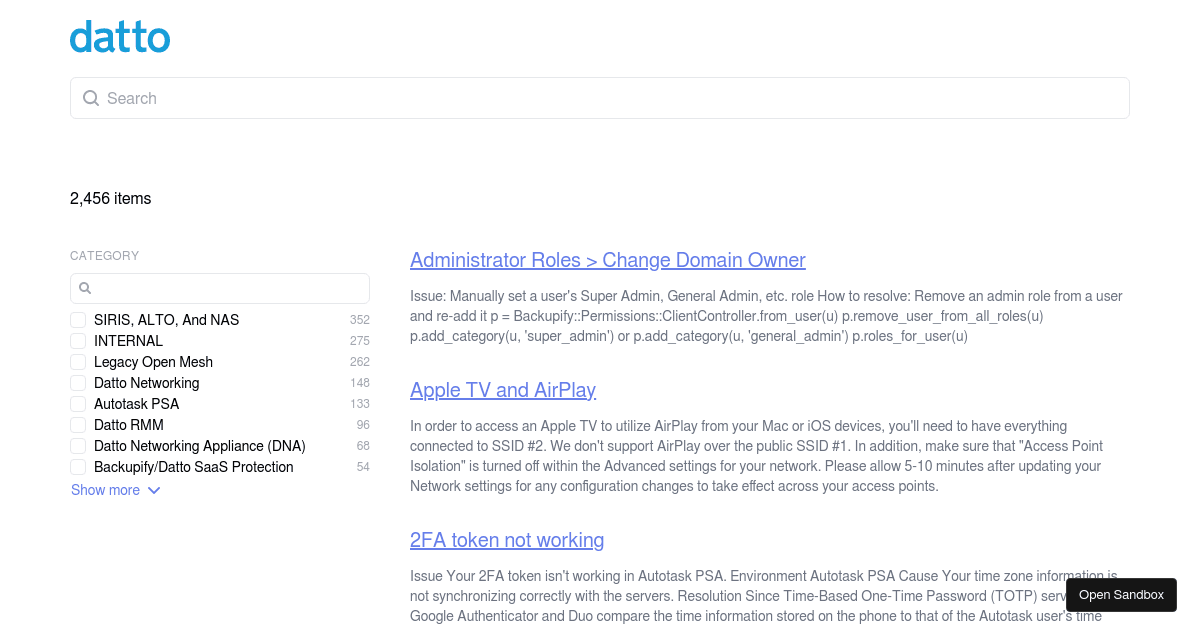
Task: Open Administrator Roles > Change Domain Owner article
Action: tap(607, 260)
